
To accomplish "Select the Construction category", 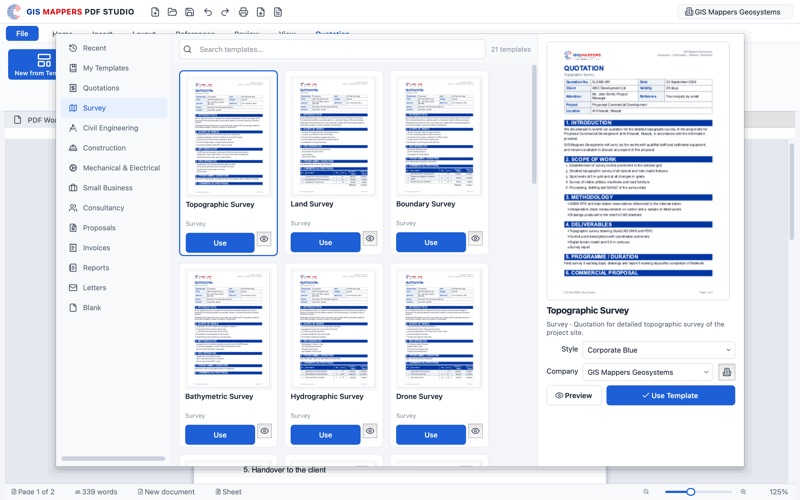I will [113, 147].
